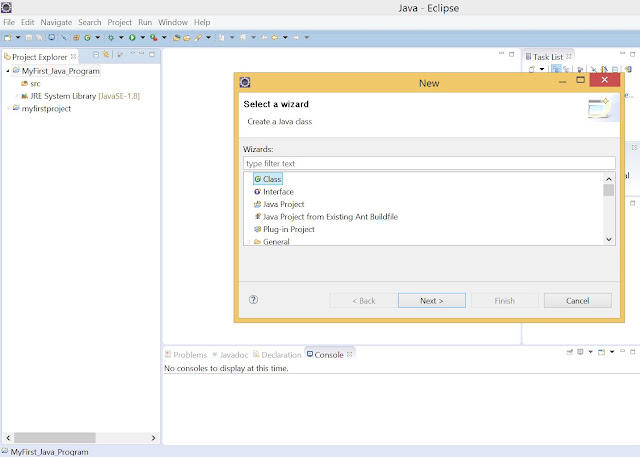Click Display Selected Console icon
640x457 pixels.
pyautogui.click(x=580, y=352)
